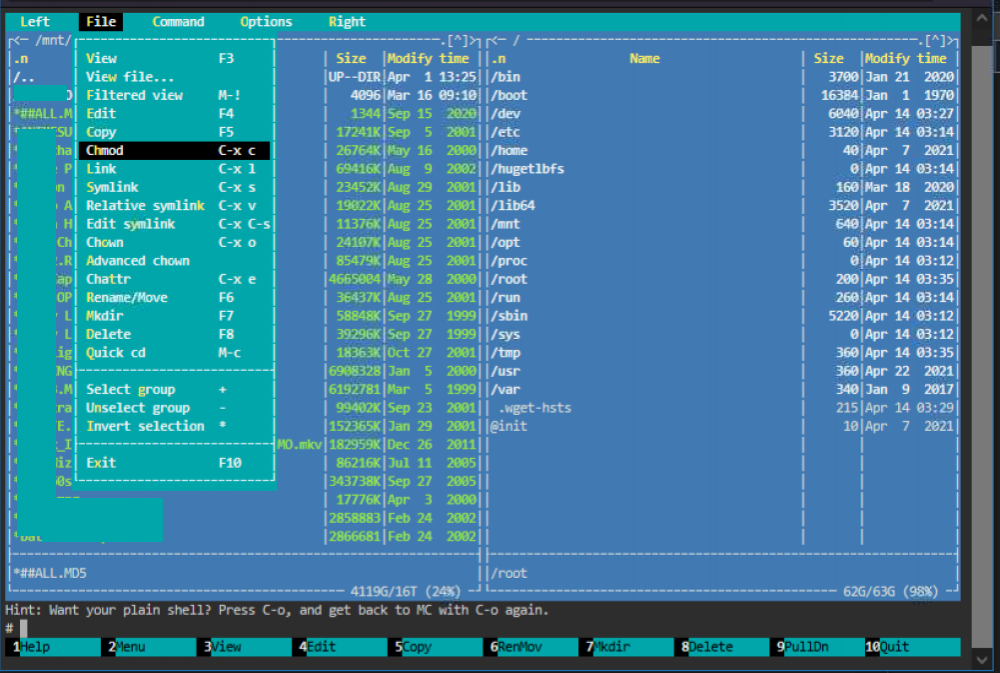Click the scrollbar down arrow

(x=982, y=659)
